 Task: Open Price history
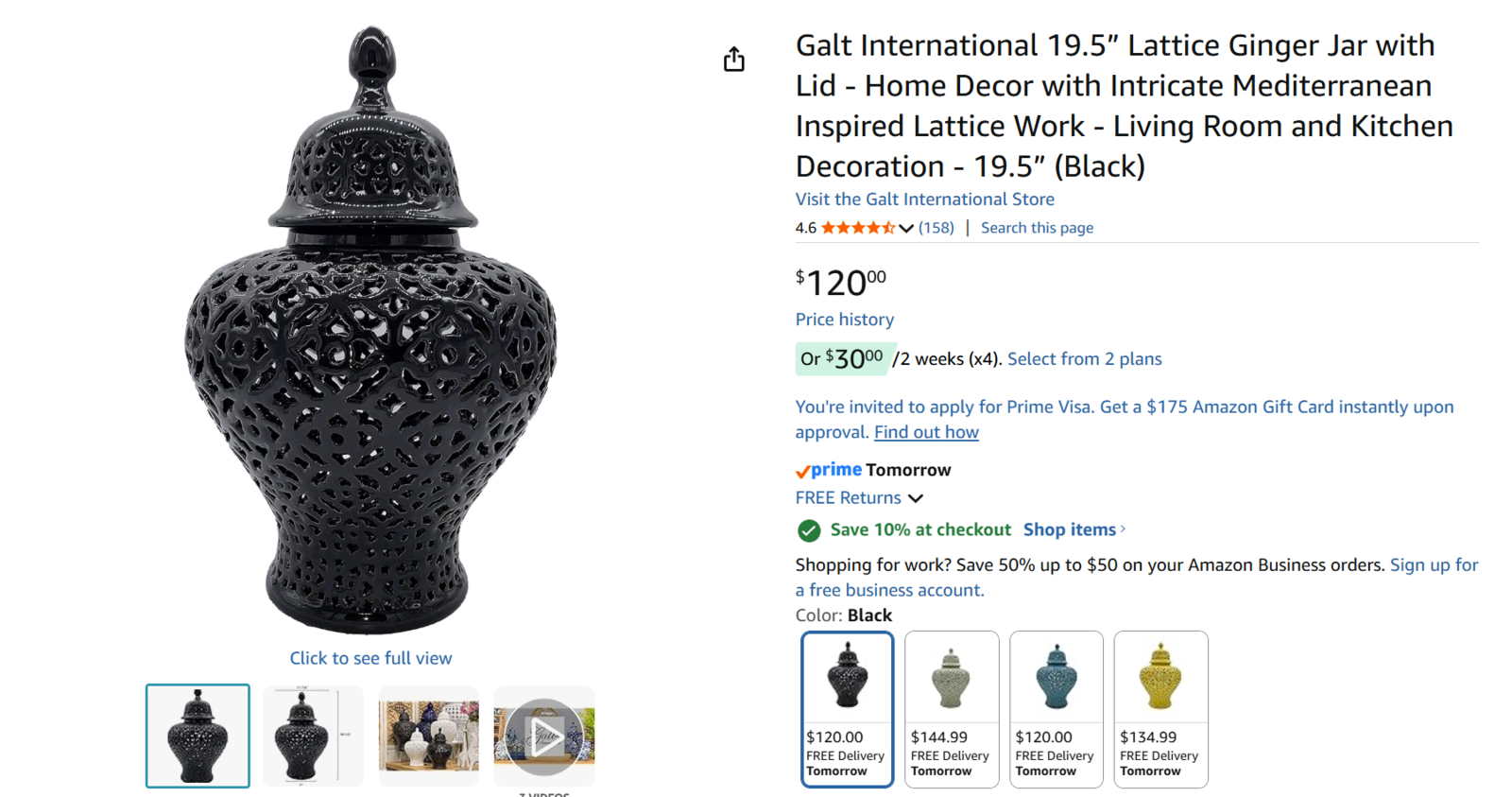pyautogui.click(x=844, y=320)
